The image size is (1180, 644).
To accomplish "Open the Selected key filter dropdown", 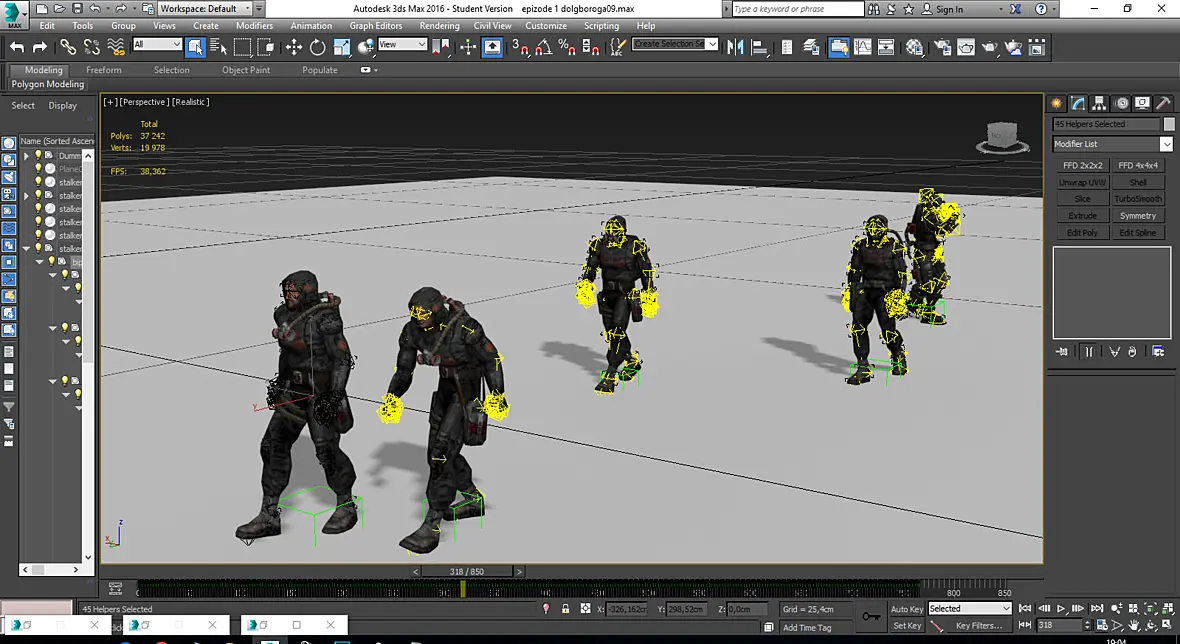I will [969, 609].
